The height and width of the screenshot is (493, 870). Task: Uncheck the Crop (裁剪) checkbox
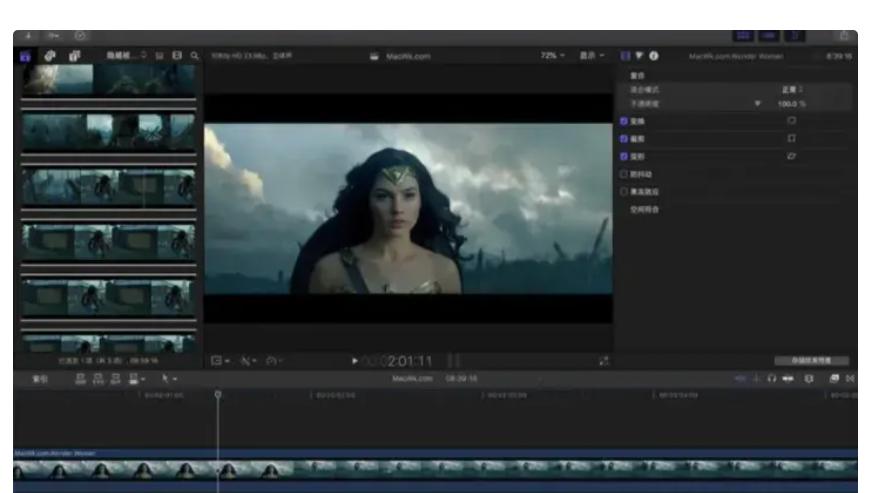tap(626, 139)
